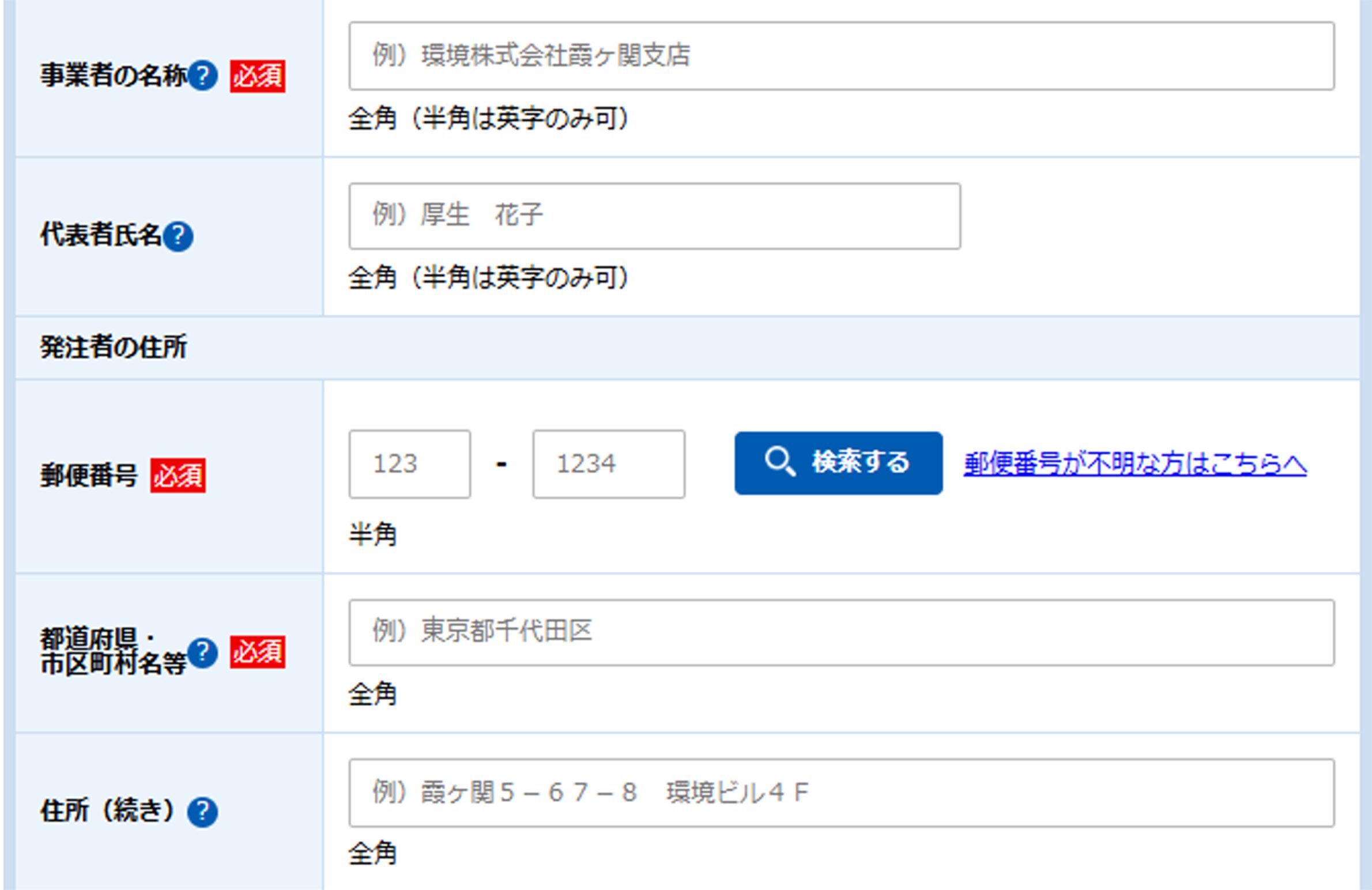Open the 住所（続き） help tooltip icon
Image resolution: width=1372 pixels, height=890 pixels.
click(202, 812)
